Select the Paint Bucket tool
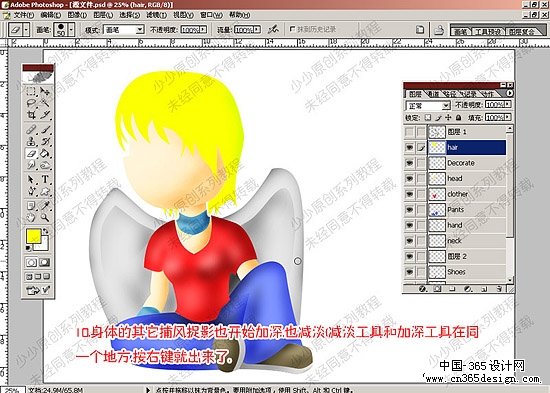550x393 pixels. [45, 153]
